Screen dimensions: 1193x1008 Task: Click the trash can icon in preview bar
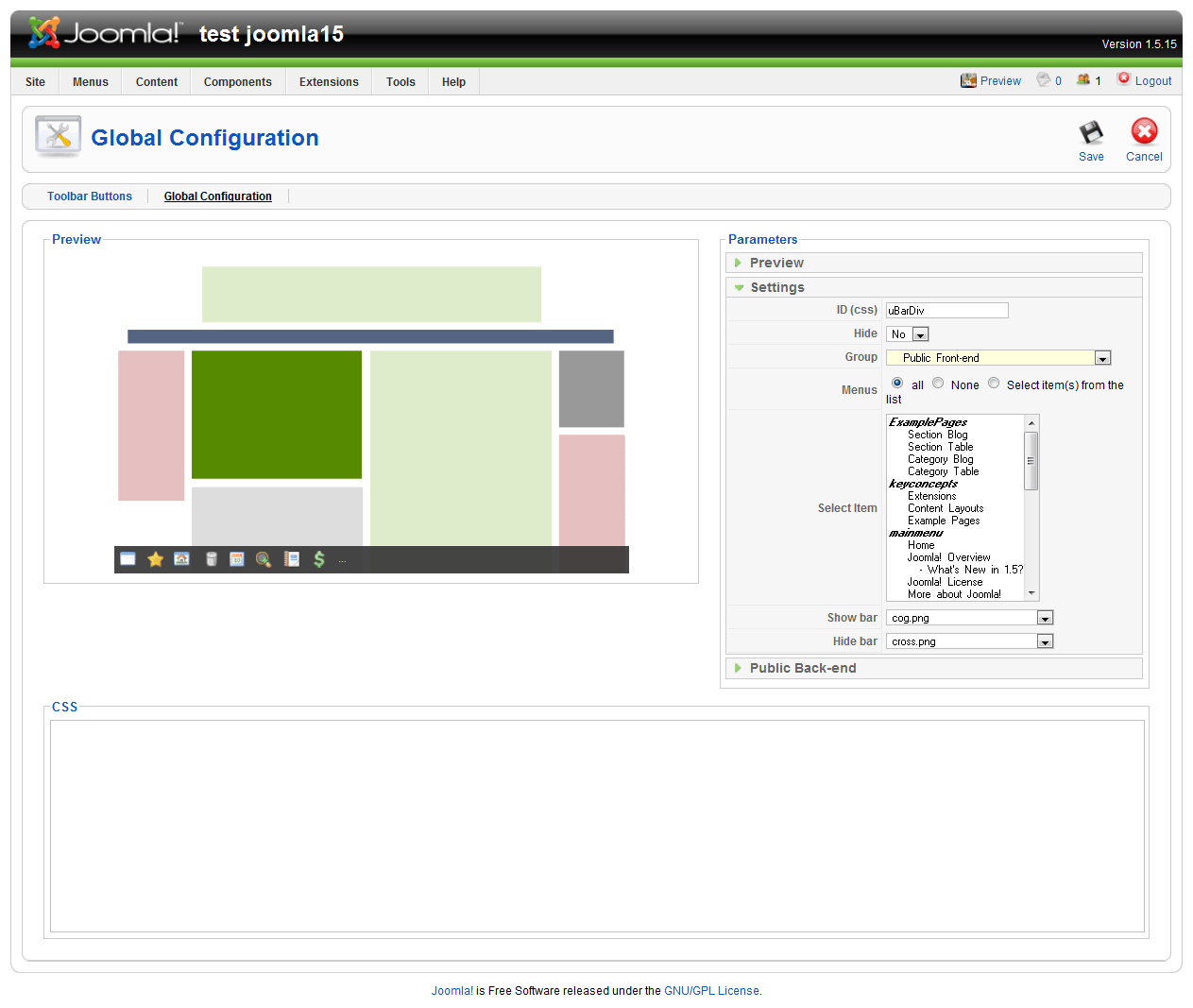tap(212, 559)
